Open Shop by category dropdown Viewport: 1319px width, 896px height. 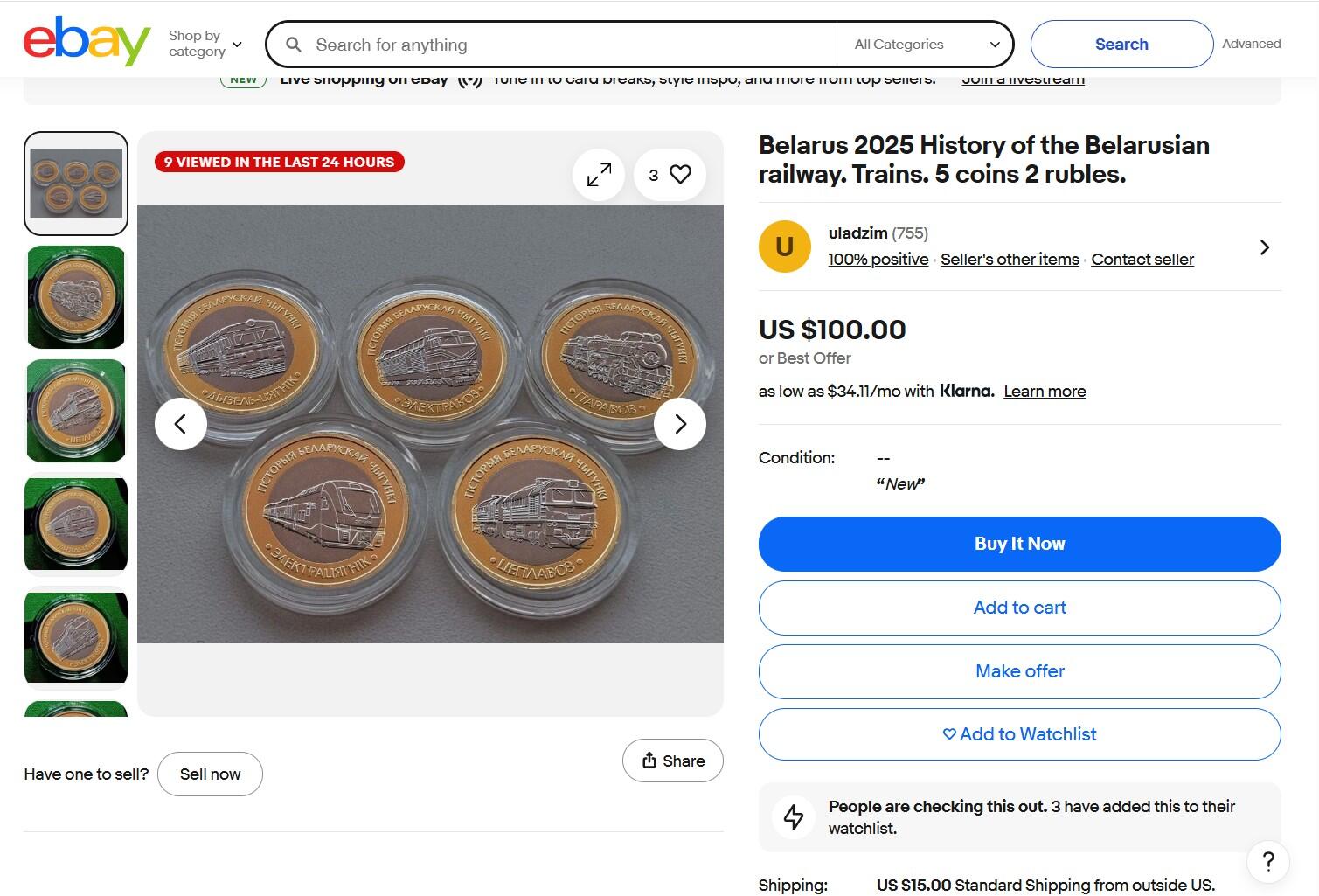(205, 44)
